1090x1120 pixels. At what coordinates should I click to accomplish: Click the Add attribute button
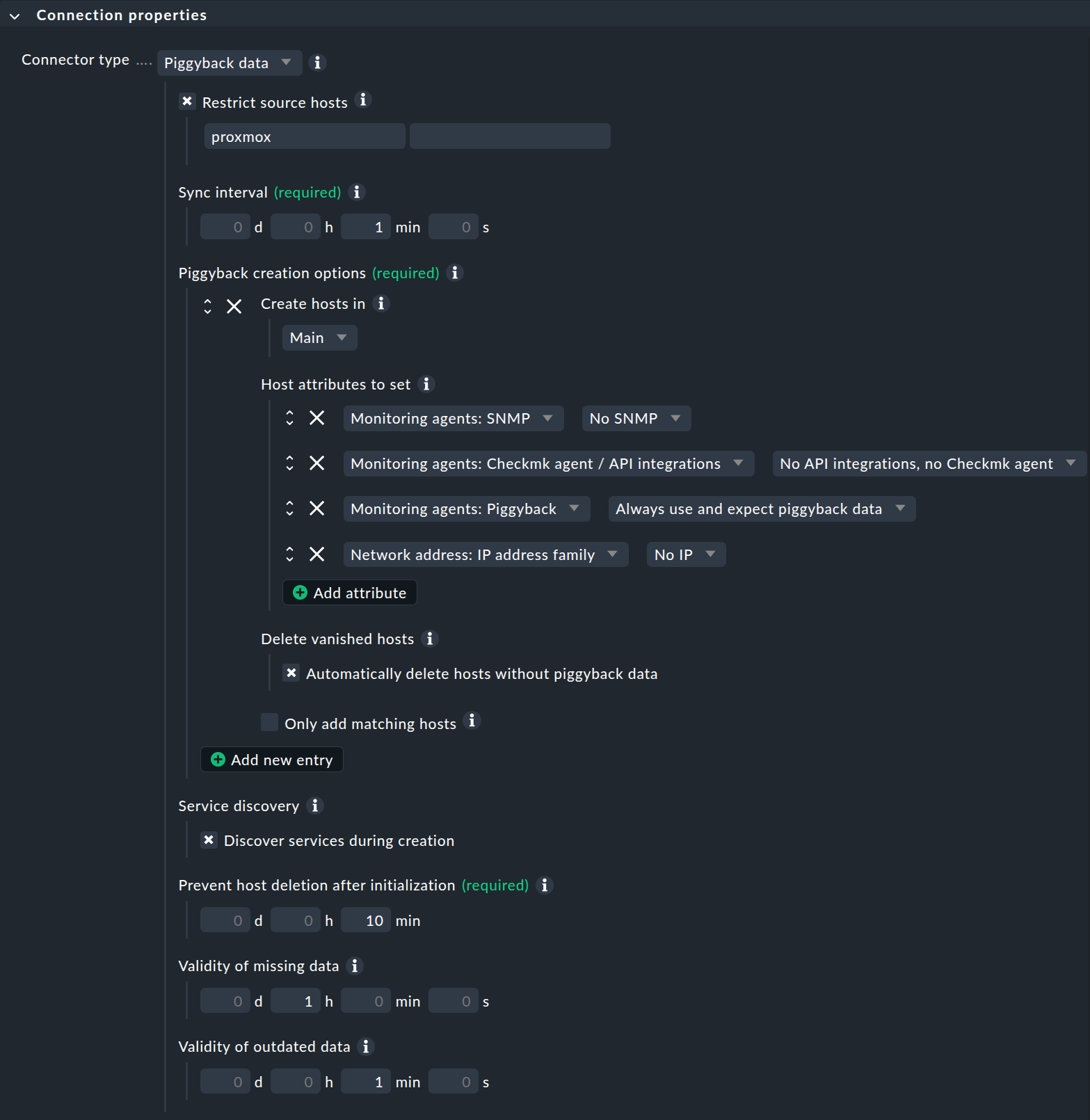pos(349,592)
